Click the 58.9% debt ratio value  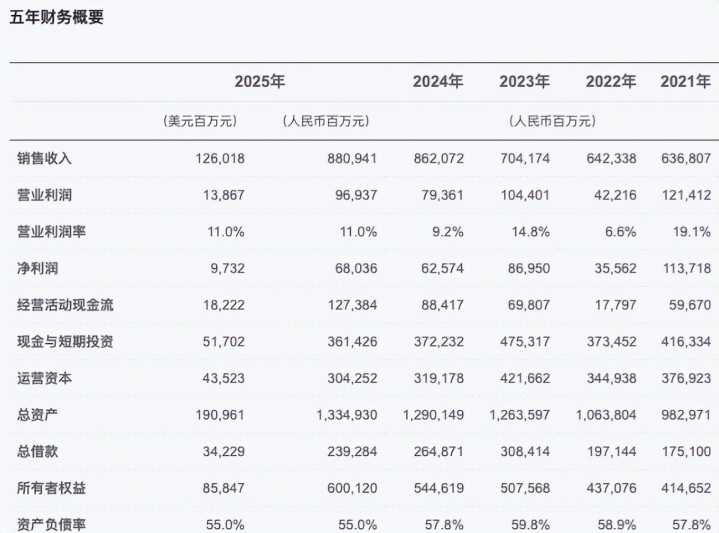pyautogui.click(x=617, y=525)
